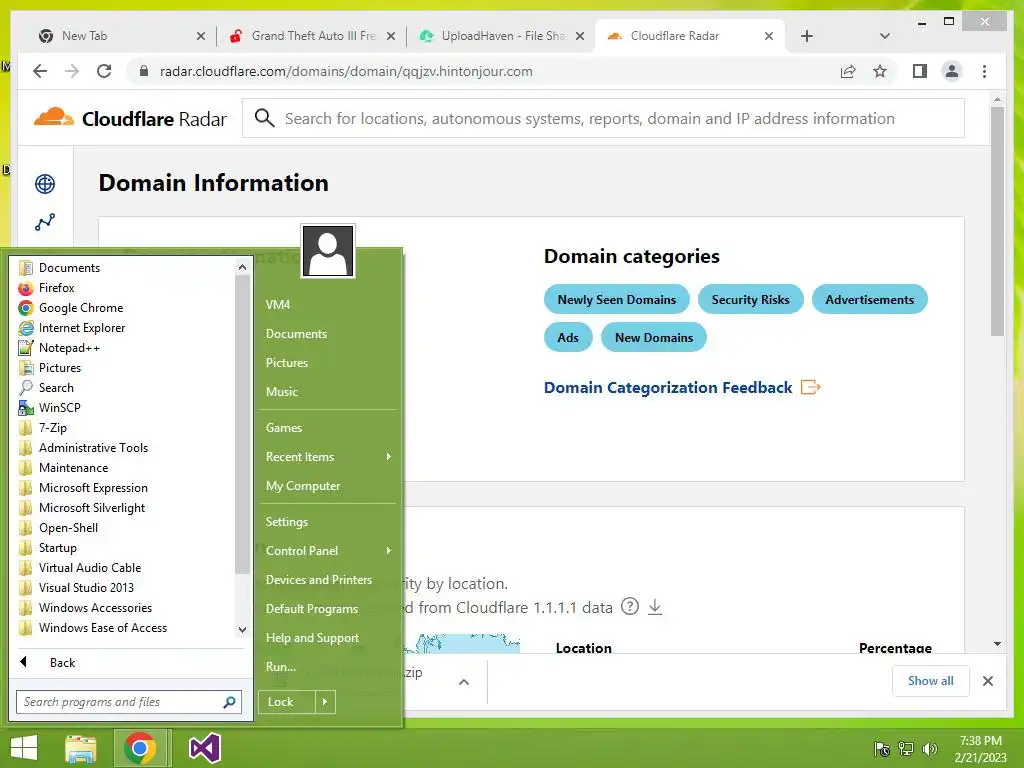Click the page vertical scrollbar thumb
1024x768 pixels.
pos(997,221)
